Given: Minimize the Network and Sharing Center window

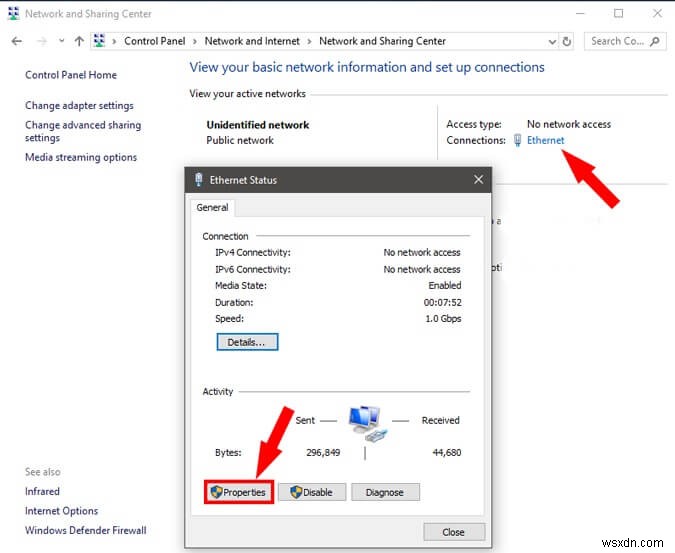Looking at the screenshot, I should point(580,14).
